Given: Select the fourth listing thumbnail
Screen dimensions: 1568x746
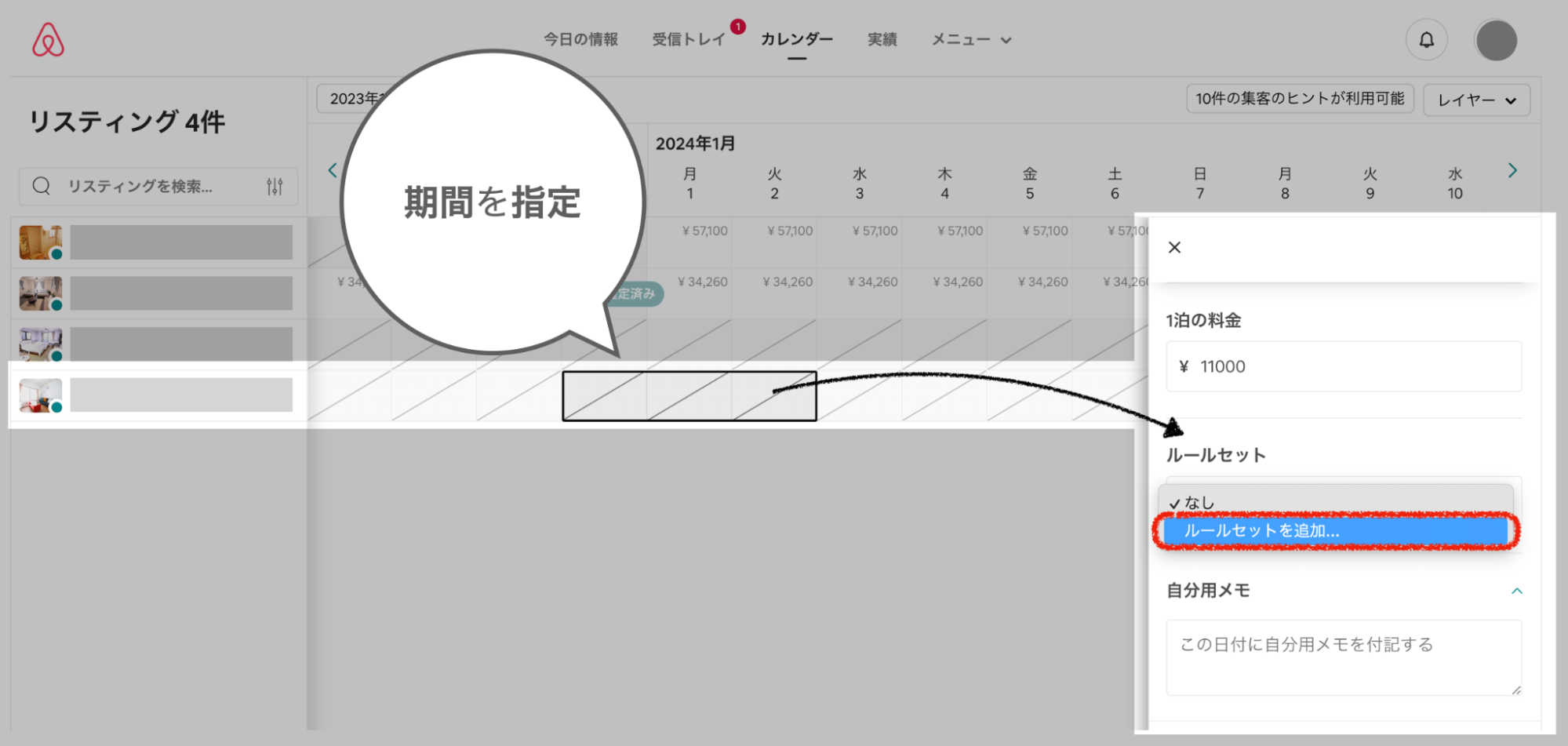Looking at the screenshot, I should [x=40, y=395].
